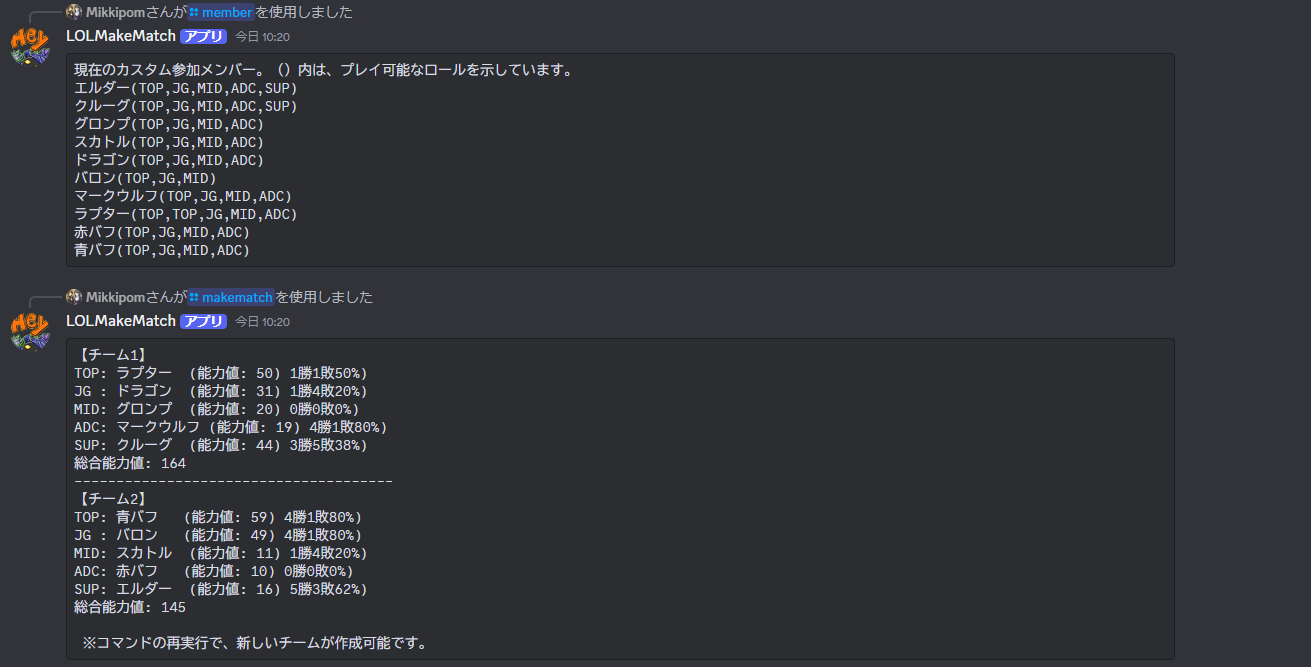
Task: Click Mikkipom's avatar in the makematch reply header
Action: pyautogui.click(x=74, y=297)
